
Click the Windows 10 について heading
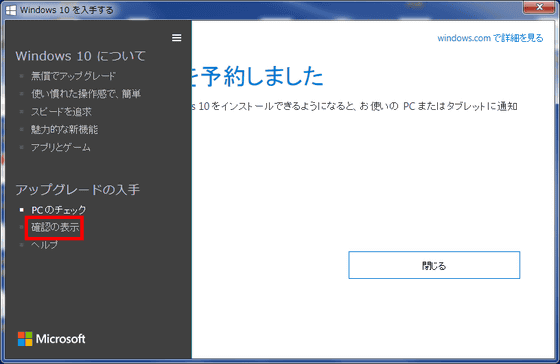(81, 56)
